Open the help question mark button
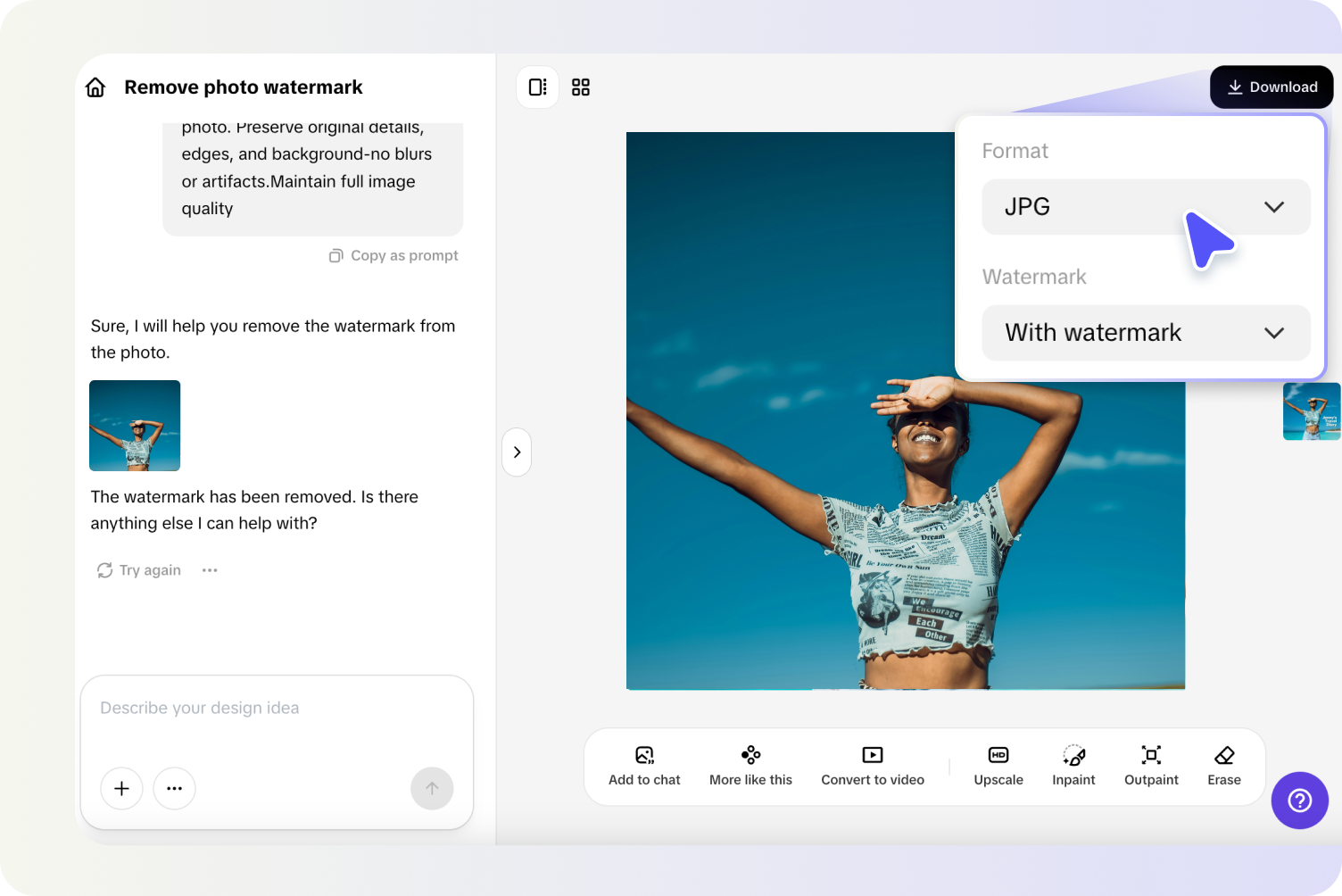The width and height of the screenshot is (1342, 896). coord(1299,801)
